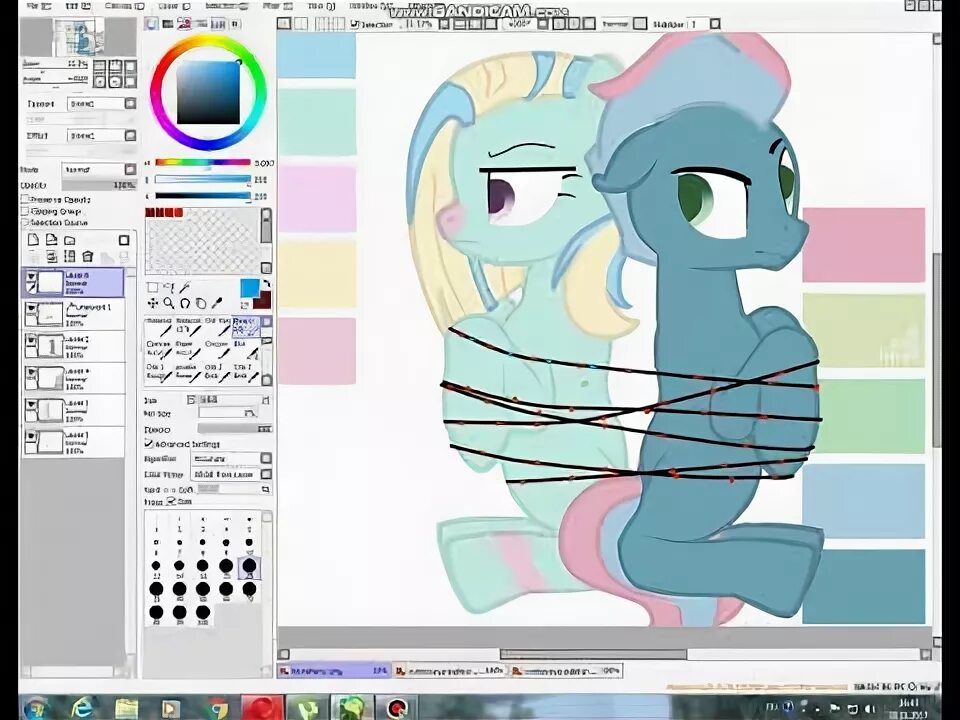The image size is (960, 720).
Task: Select the highlighted brush size preset
Action: (249, 568)
